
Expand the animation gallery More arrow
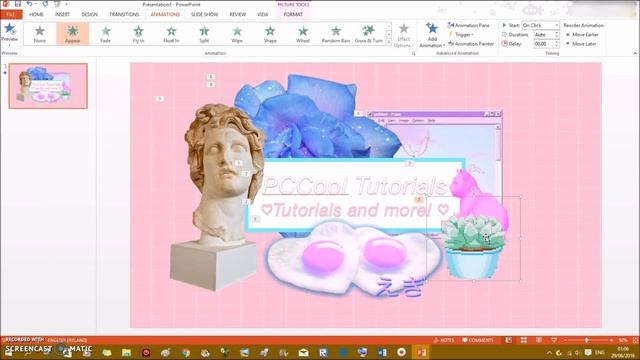coord(389,42)
